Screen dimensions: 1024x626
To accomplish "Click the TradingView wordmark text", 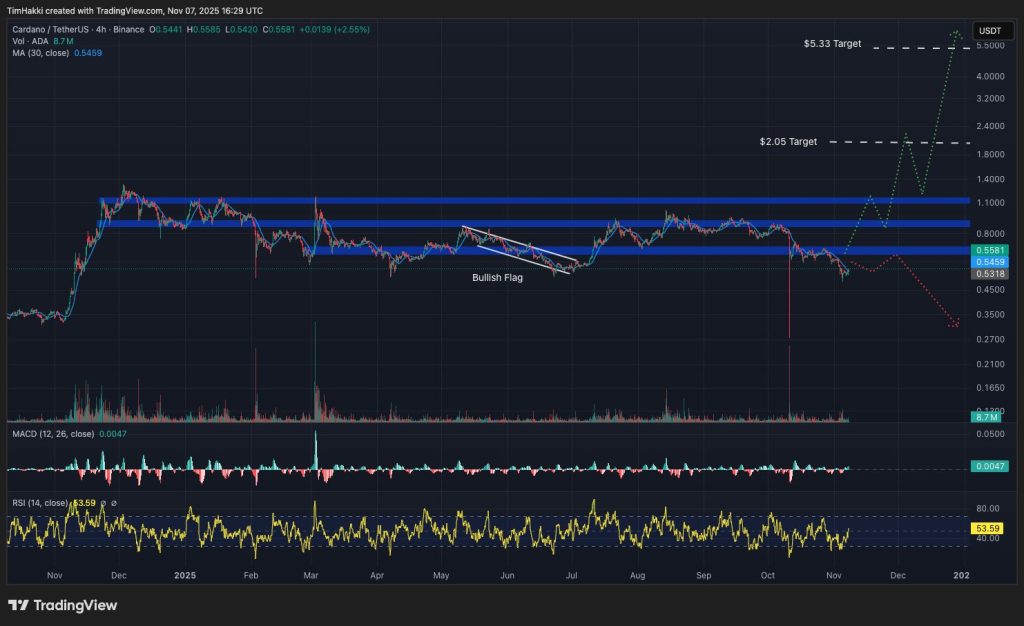I will (75, 605).
